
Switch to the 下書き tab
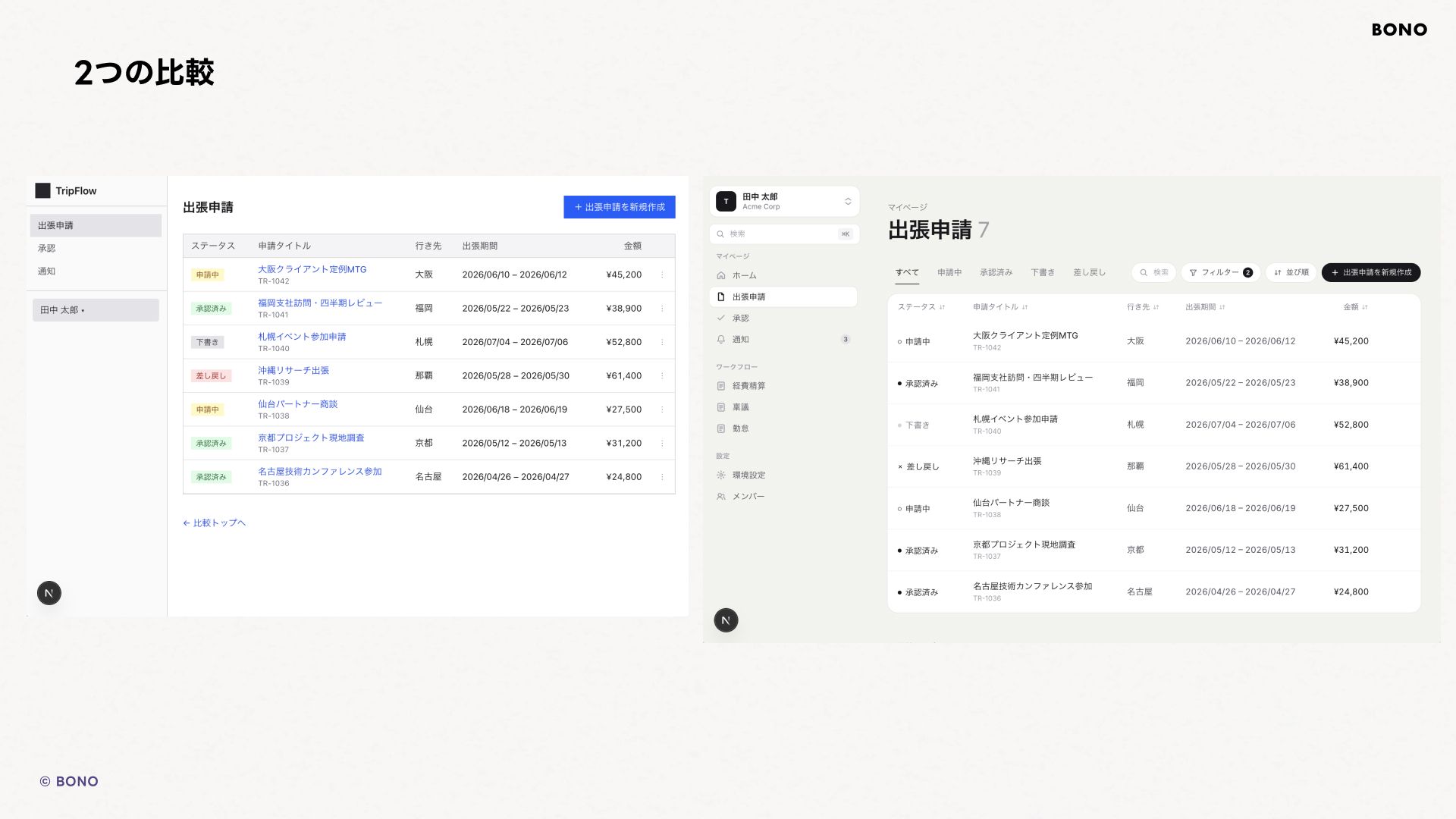coord(1043,272)
